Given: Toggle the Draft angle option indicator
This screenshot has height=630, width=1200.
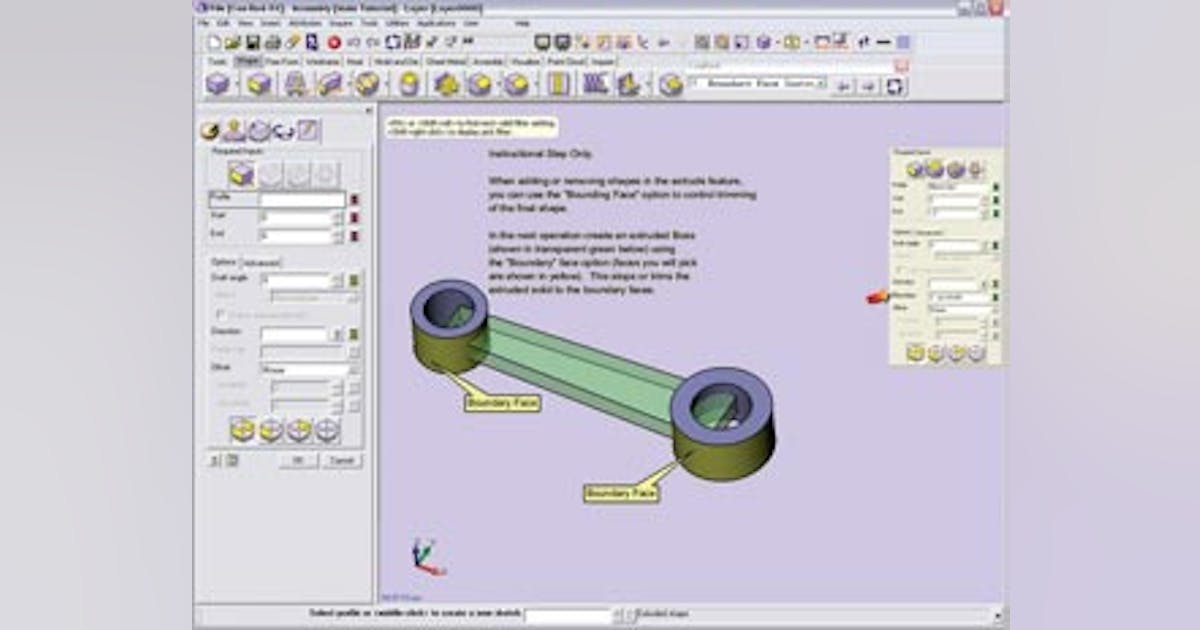Looking at the screenshot, I should 351,281.
